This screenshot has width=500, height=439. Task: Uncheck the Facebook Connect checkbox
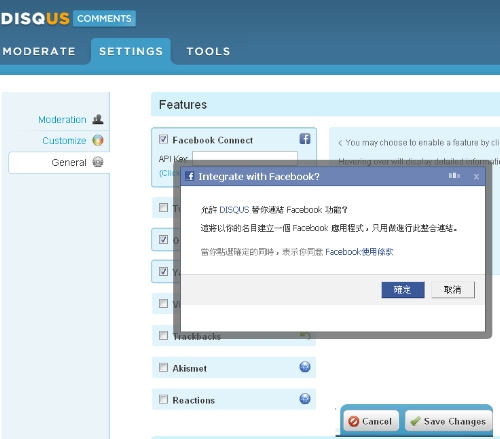click(x=163, y=139)
